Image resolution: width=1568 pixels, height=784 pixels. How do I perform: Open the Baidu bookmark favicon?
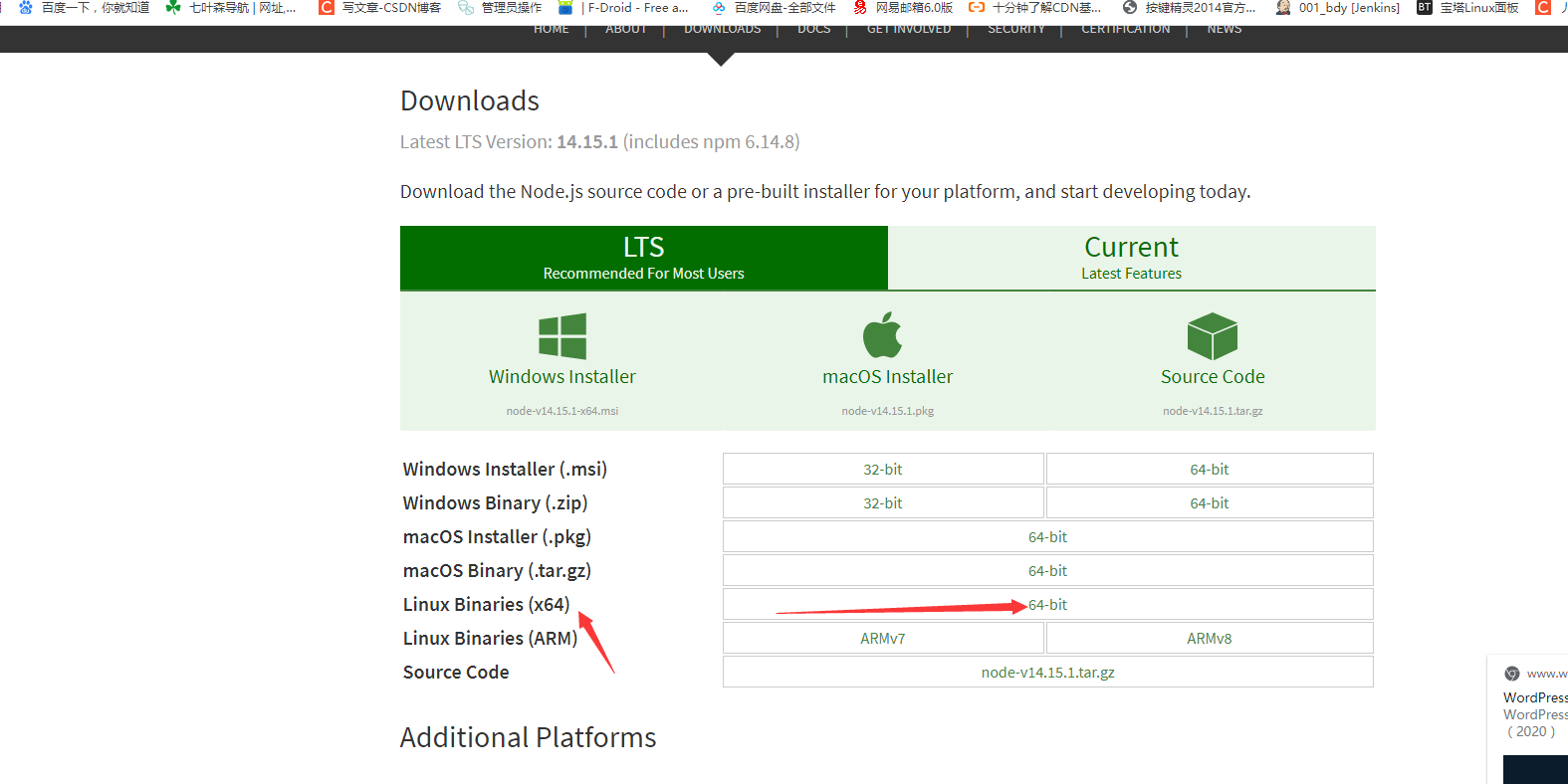26,8
